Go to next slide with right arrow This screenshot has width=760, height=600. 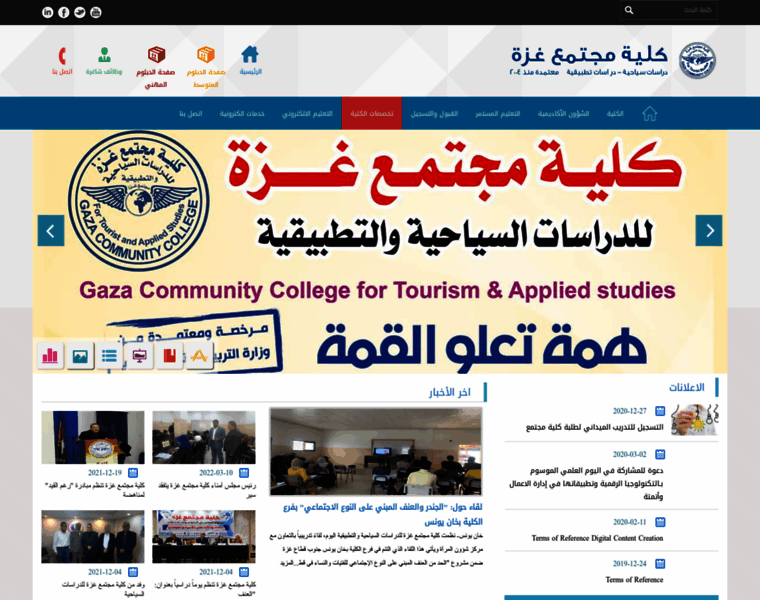pos(709,231)
